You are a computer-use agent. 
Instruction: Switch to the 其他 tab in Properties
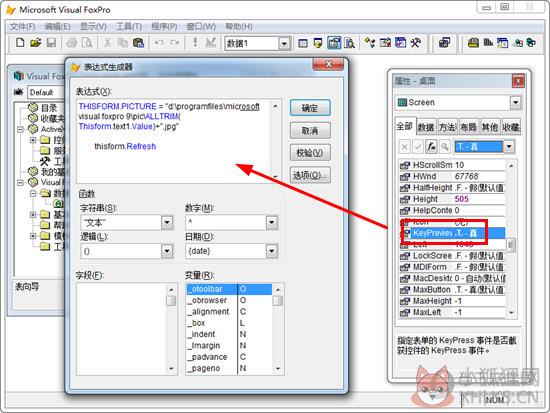[x=490, y=128]
